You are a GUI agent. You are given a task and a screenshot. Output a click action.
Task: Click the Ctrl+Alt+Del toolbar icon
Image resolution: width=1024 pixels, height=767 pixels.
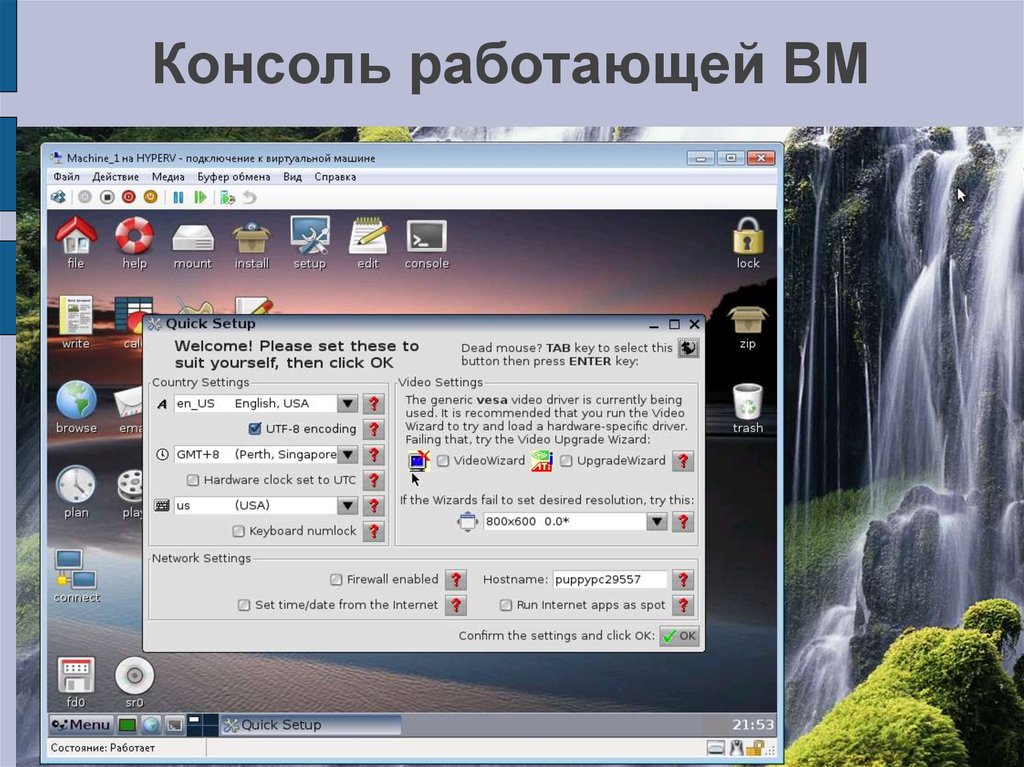(x=58, y=197)
